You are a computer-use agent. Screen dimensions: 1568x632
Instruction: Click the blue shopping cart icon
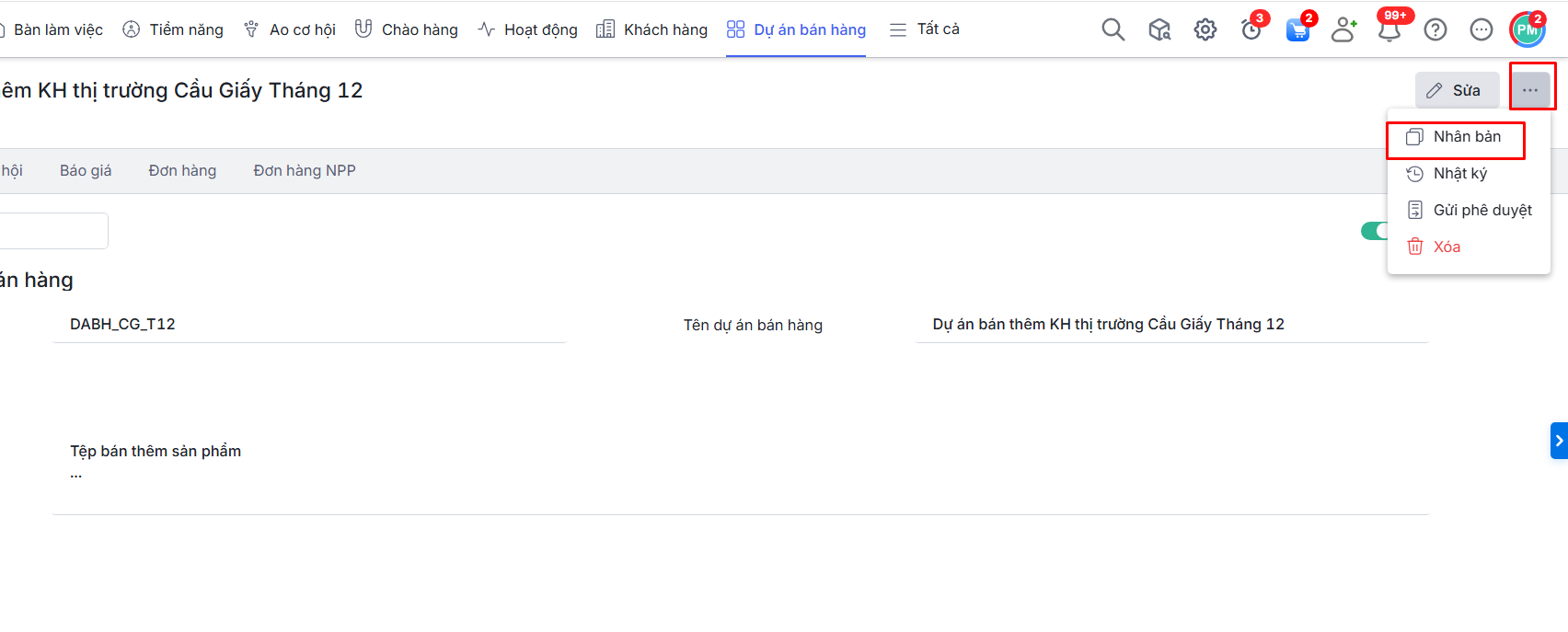pos(1297,29)
